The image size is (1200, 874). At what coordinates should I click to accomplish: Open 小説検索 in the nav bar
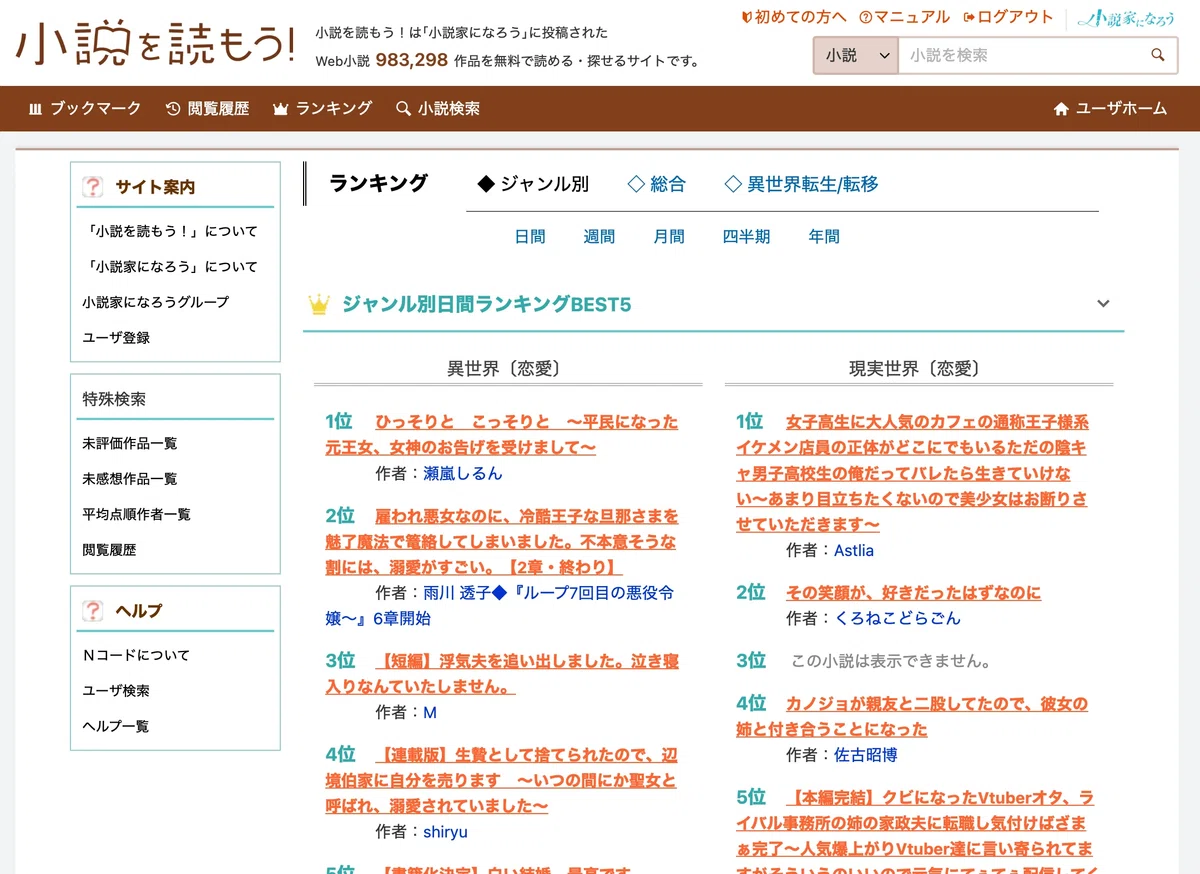(438, 108)
